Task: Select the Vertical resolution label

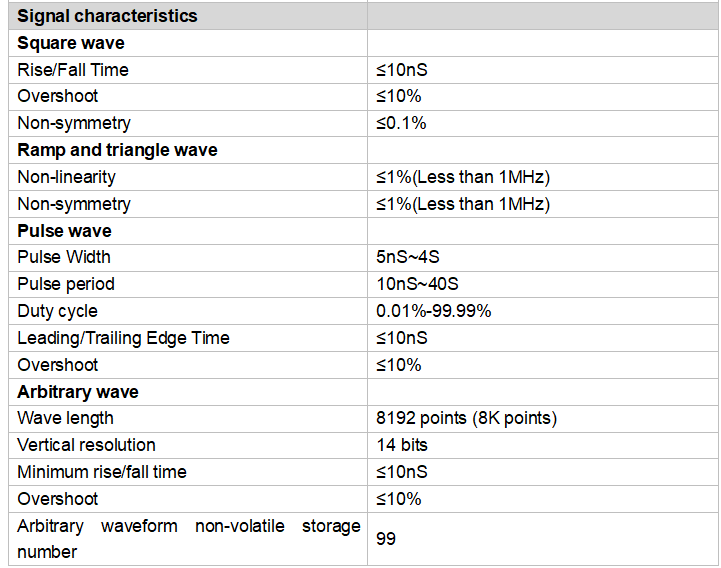Action: (x=87, y=445)
